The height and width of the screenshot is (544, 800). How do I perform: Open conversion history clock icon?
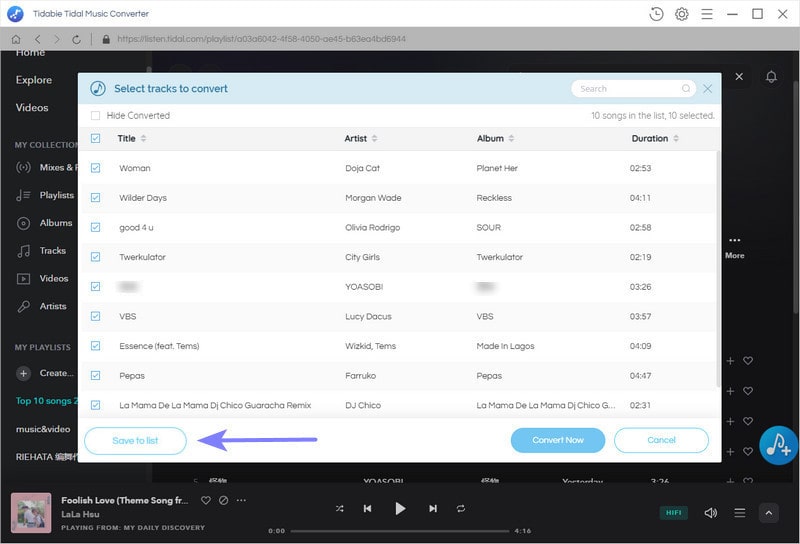tap(656, 14)
